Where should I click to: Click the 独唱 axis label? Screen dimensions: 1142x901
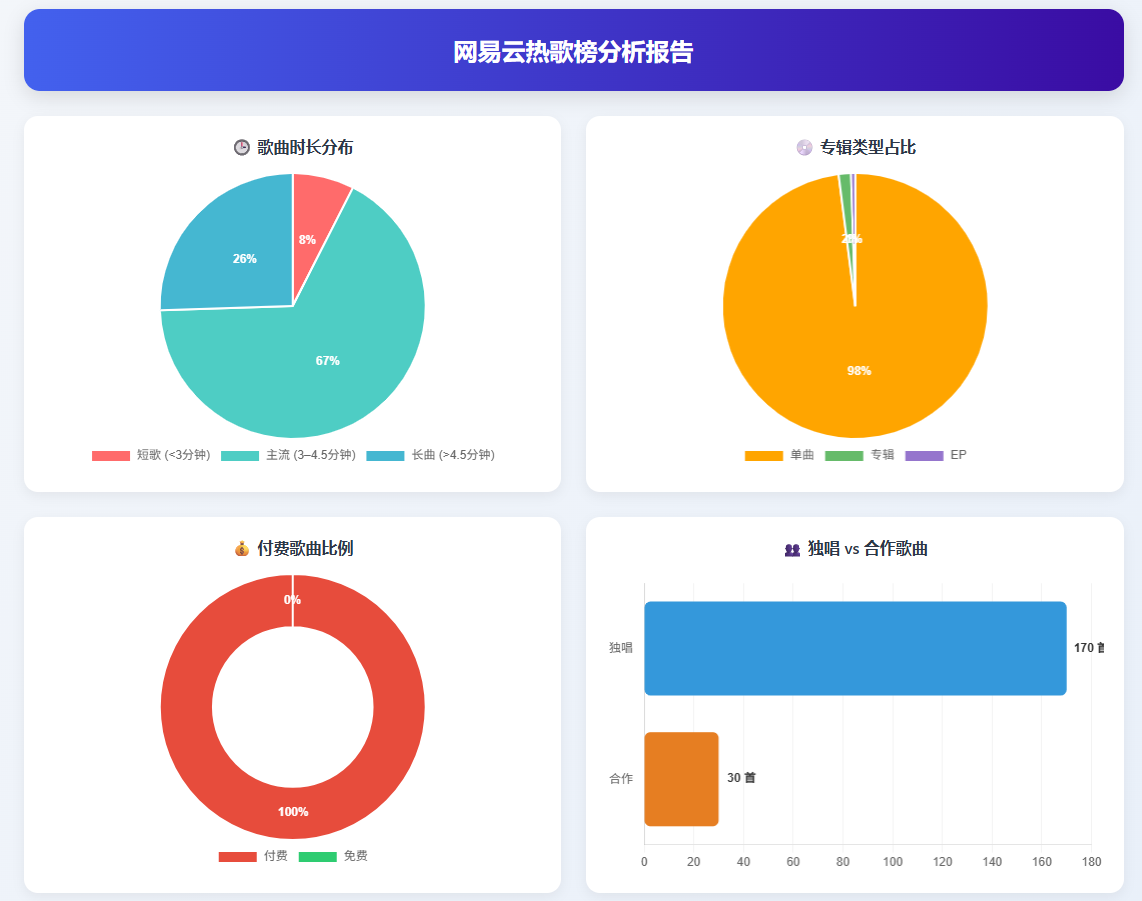click(x=621, y=648)
